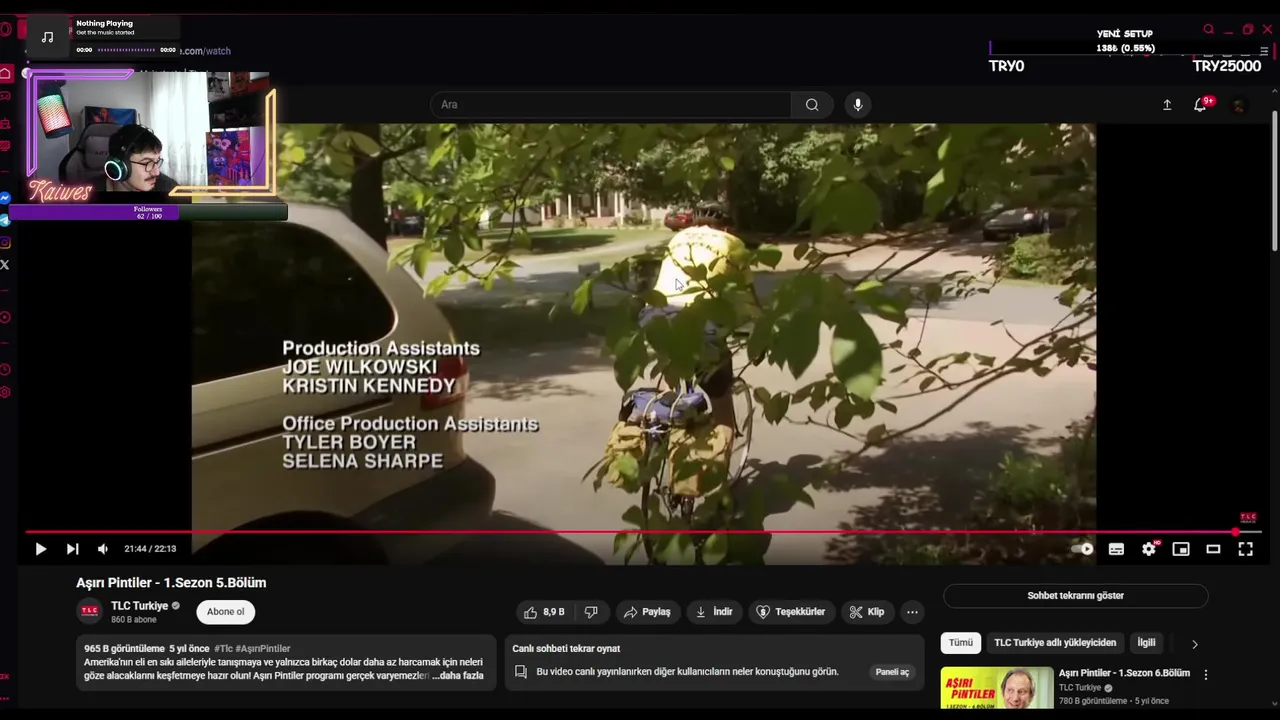1280x720 pixels.
Task: Open Telegram in browser sidebar
Action: click(5, 220)
